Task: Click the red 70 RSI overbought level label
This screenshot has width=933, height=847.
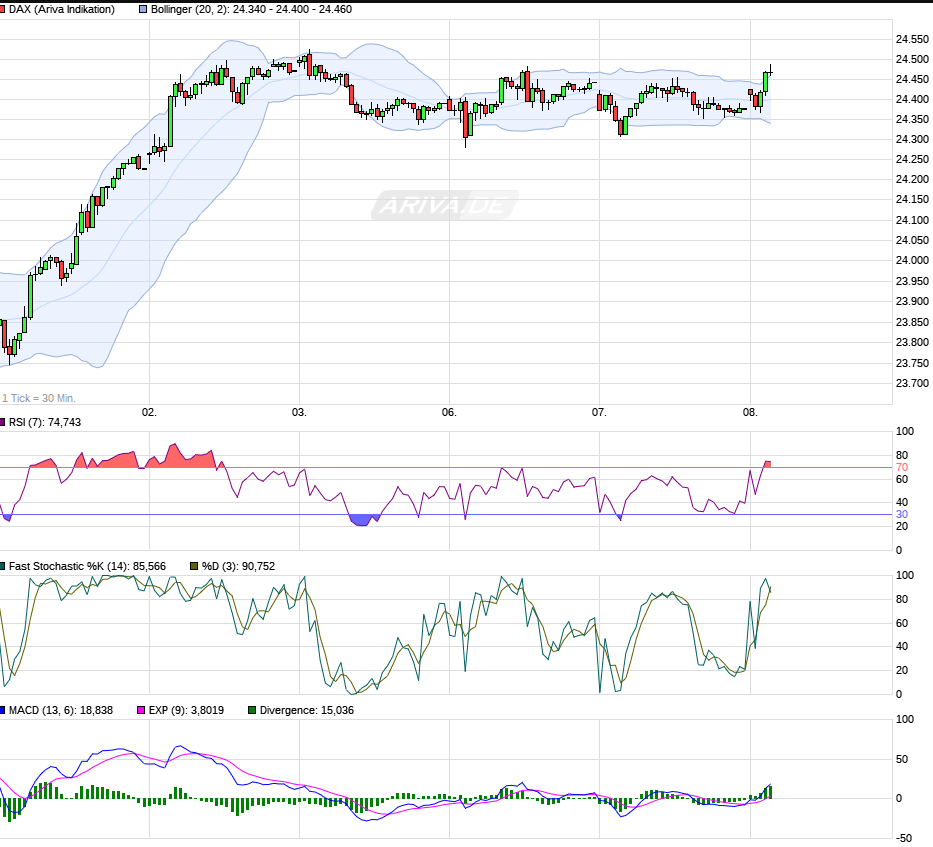Action: (x=901, y=468)
